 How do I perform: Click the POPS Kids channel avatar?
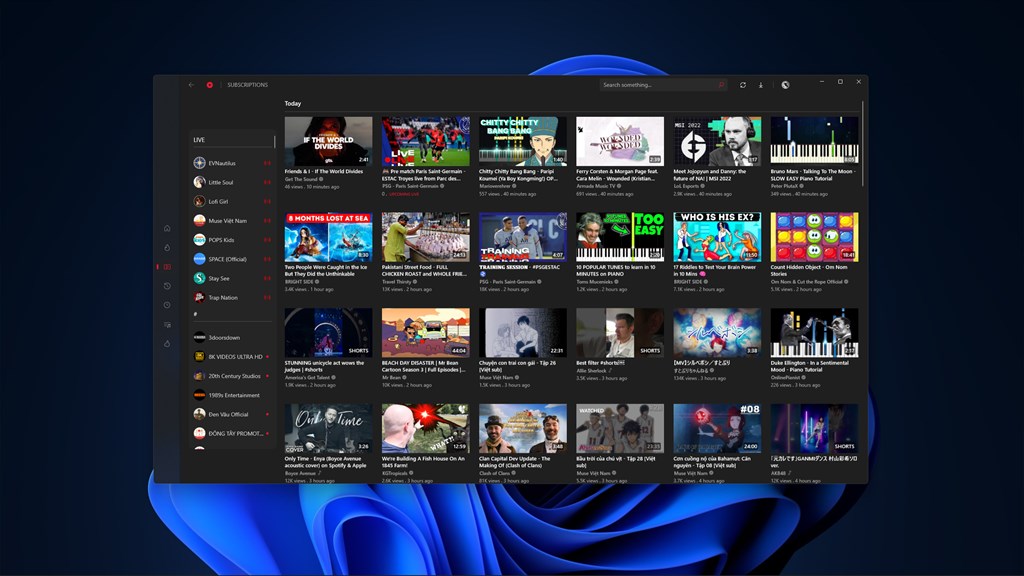[x=199, y=240]
